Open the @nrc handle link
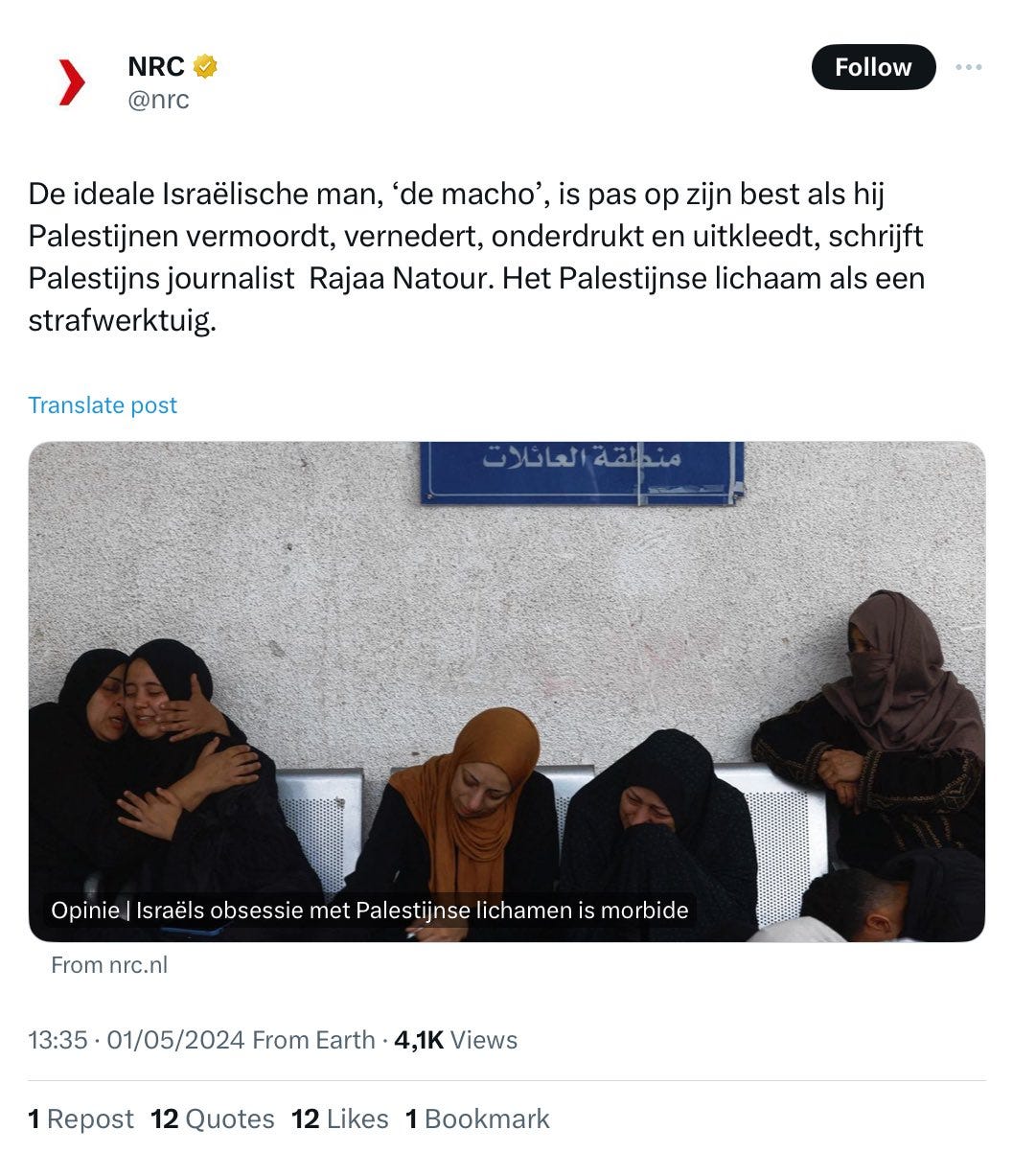 coord(159,100)
